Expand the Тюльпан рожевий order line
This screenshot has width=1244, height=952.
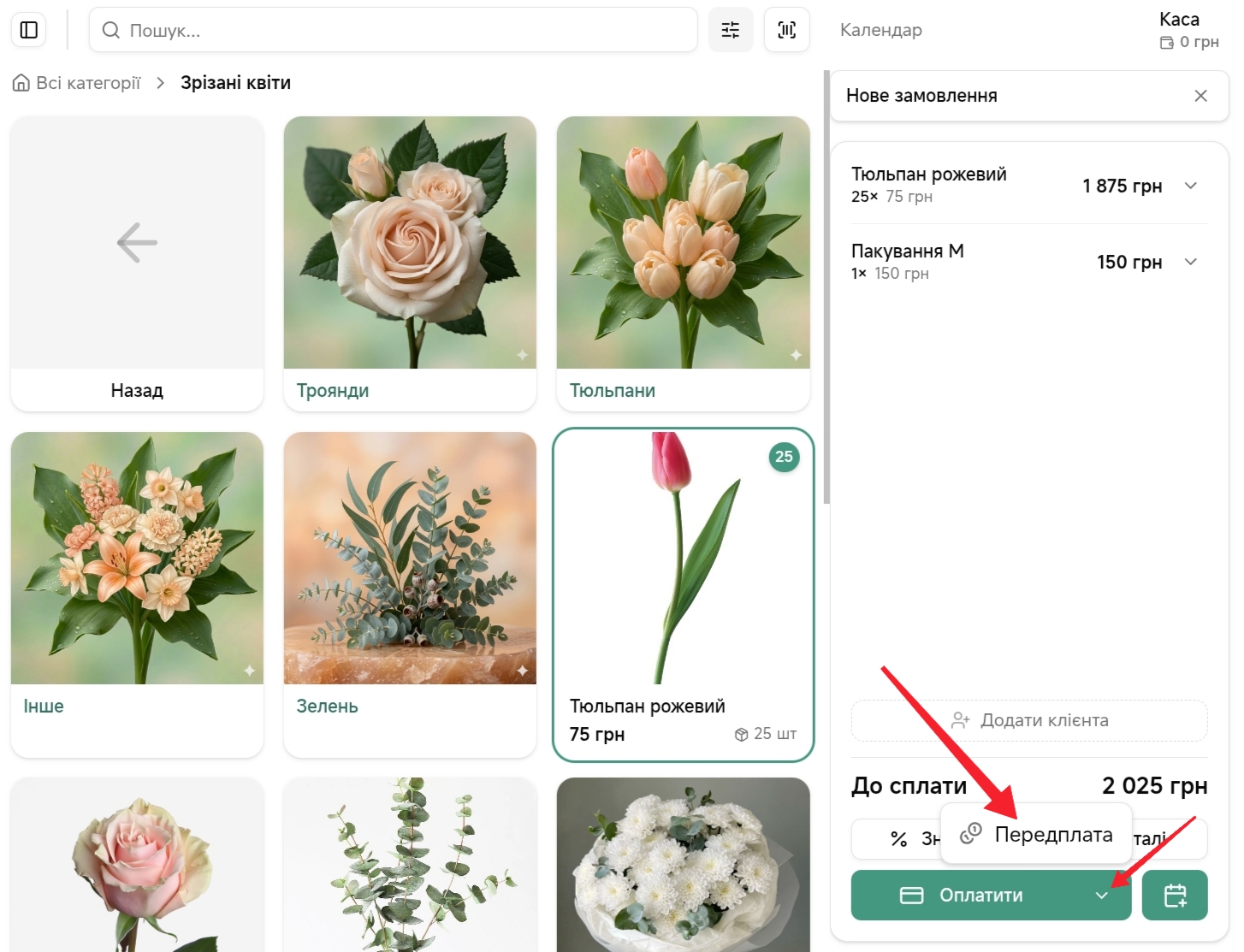(x=1190, y=186)
